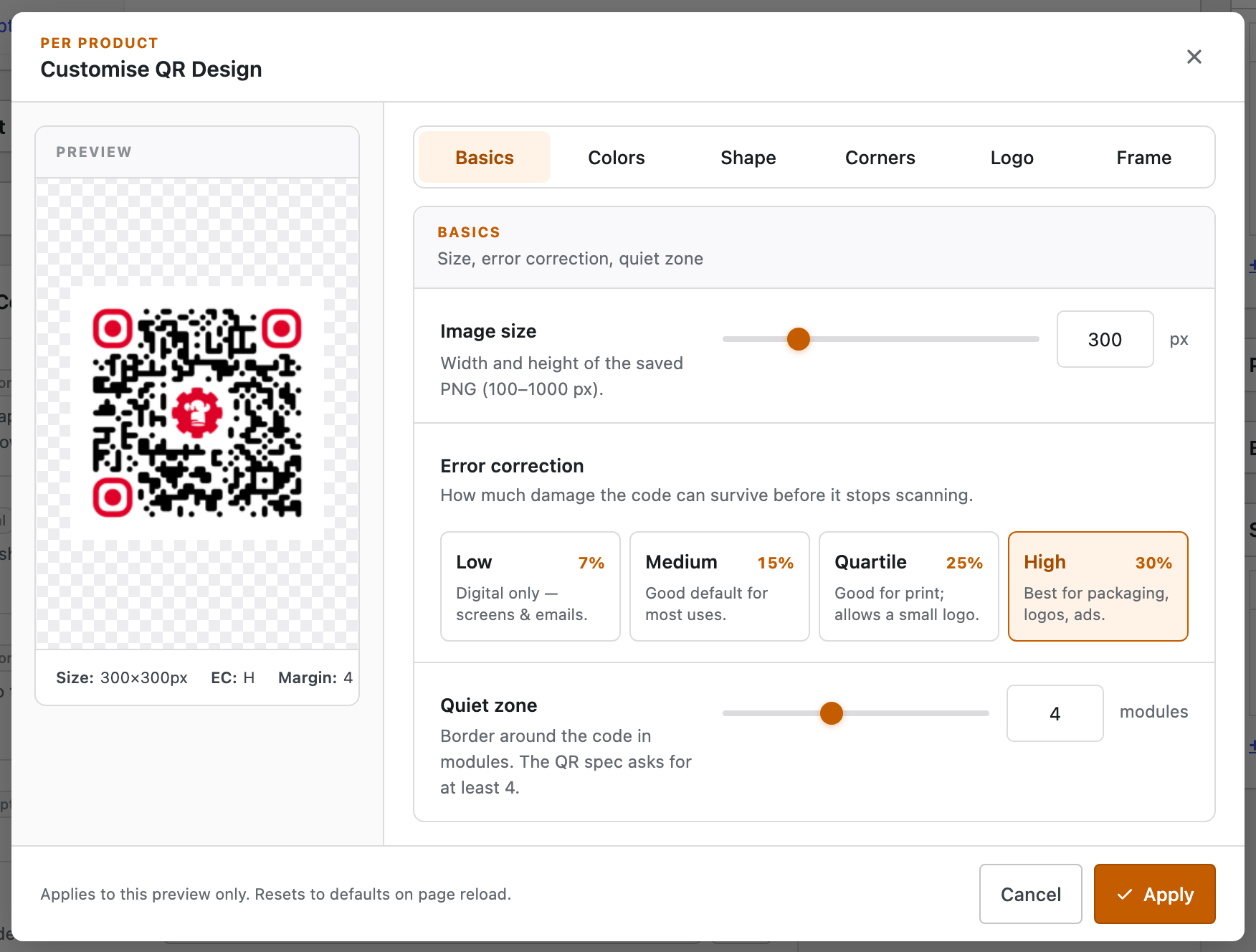
Task: Click the QR code preview image
Action: [197, 413]
